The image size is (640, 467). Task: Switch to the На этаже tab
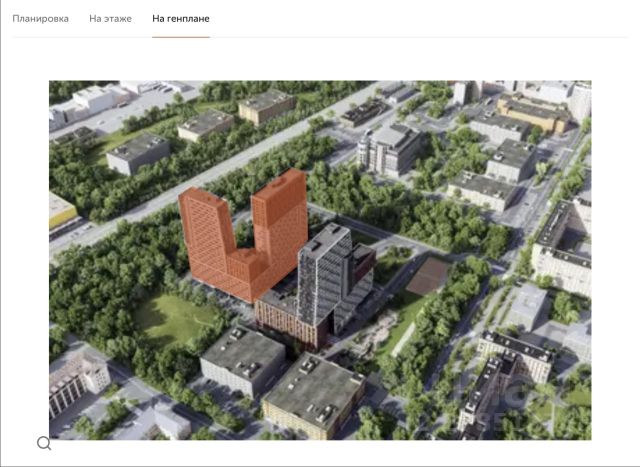point(110,19)
